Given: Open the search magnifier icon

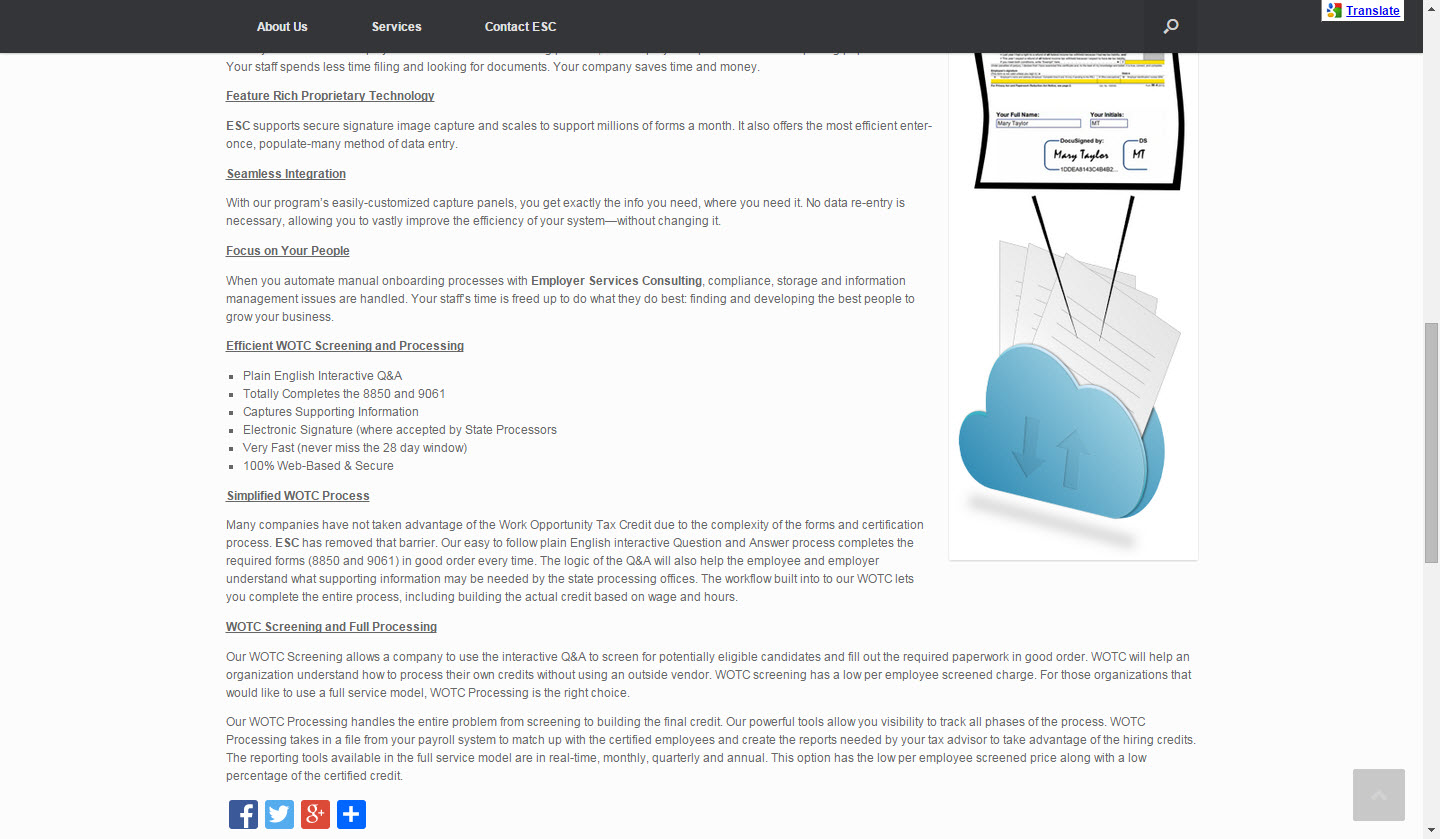Looking at the screenshot, I should click(x=1171, y=27).
